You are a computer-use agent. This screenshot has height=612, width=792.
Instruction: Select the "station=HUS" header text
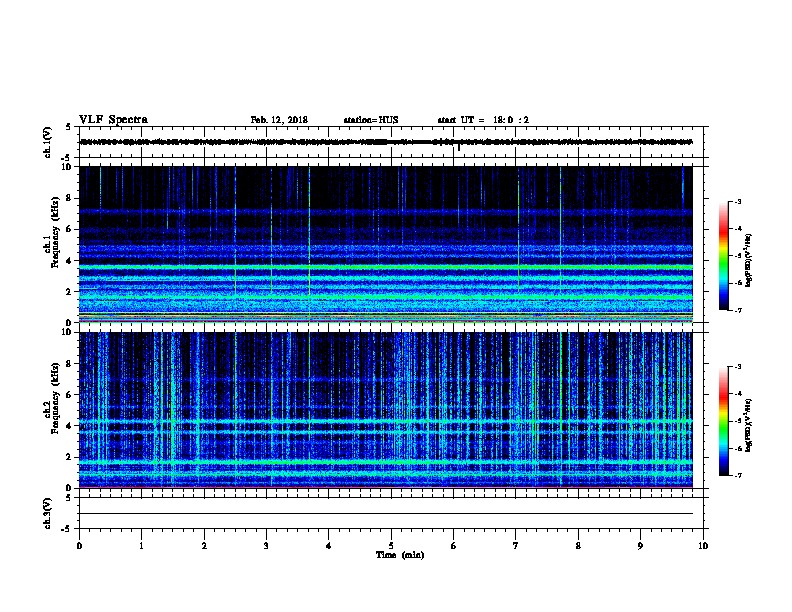point(371,120)
